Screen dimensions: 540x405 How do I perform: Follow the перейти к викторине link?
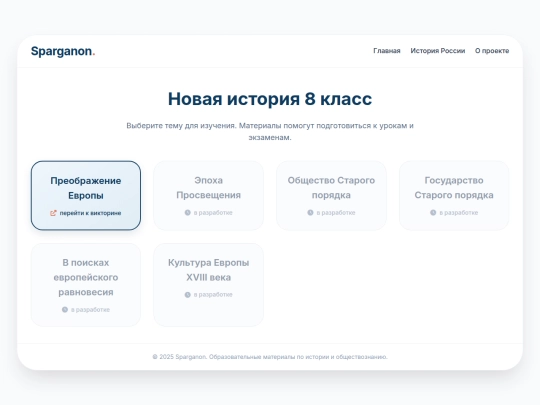pyautogui.click(x=90, y=213)
